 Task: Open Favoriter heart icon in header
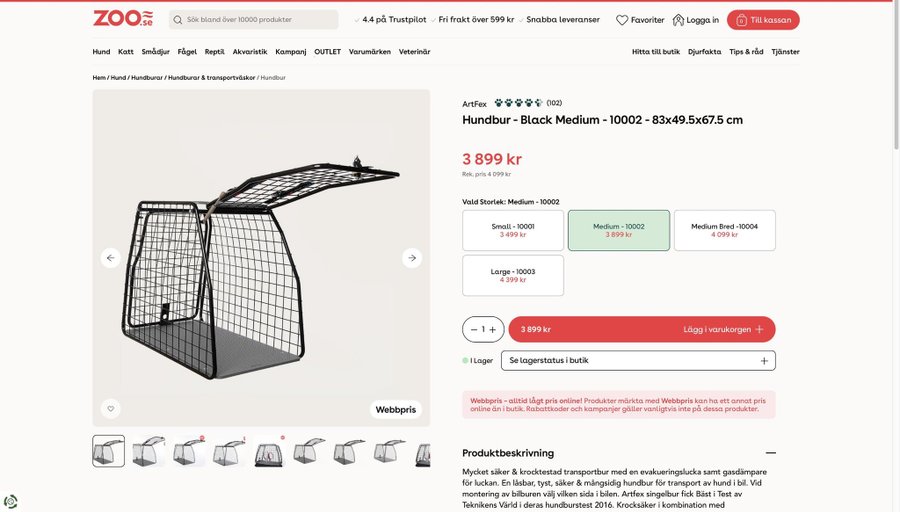tap(622, 20)
